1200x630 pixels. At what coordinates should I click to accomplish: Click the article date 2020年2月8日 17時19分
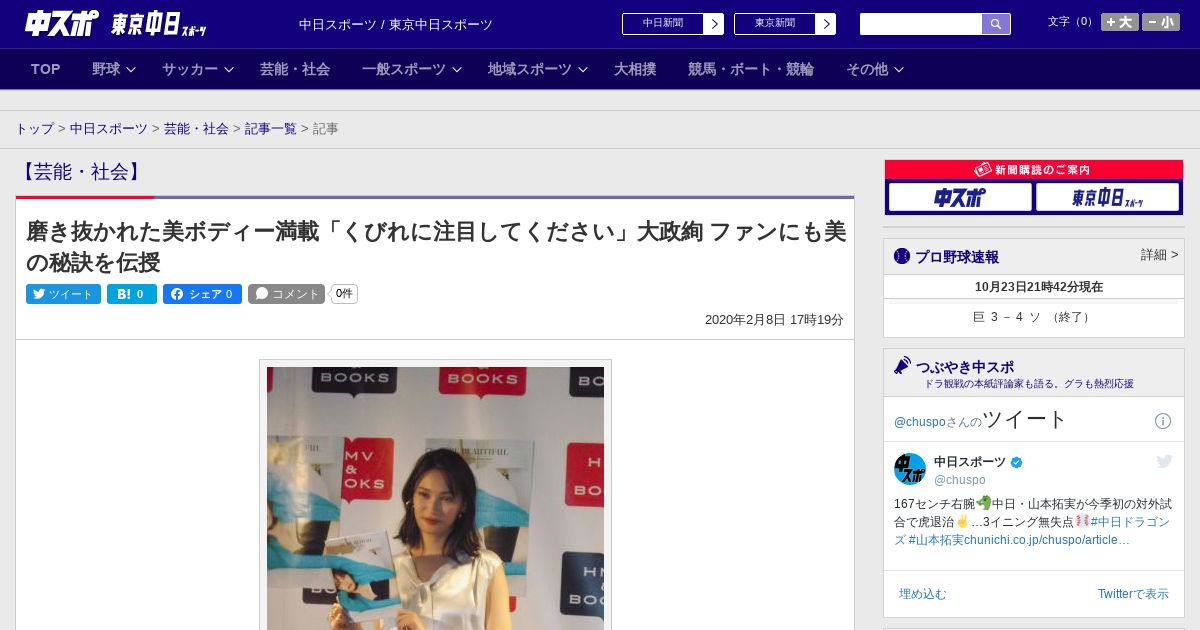click(x=774, y=320)
